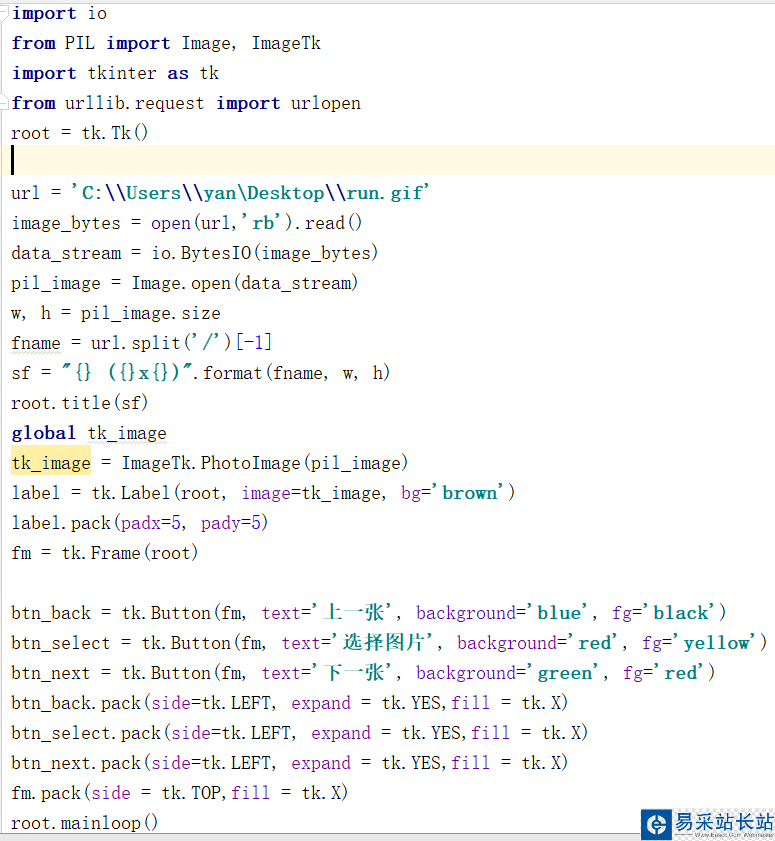This screenshot has width=775, height=841.
Task: Click the 'red' fg string in btn_next
Action: pyautogui.click(x=680, y=673)
